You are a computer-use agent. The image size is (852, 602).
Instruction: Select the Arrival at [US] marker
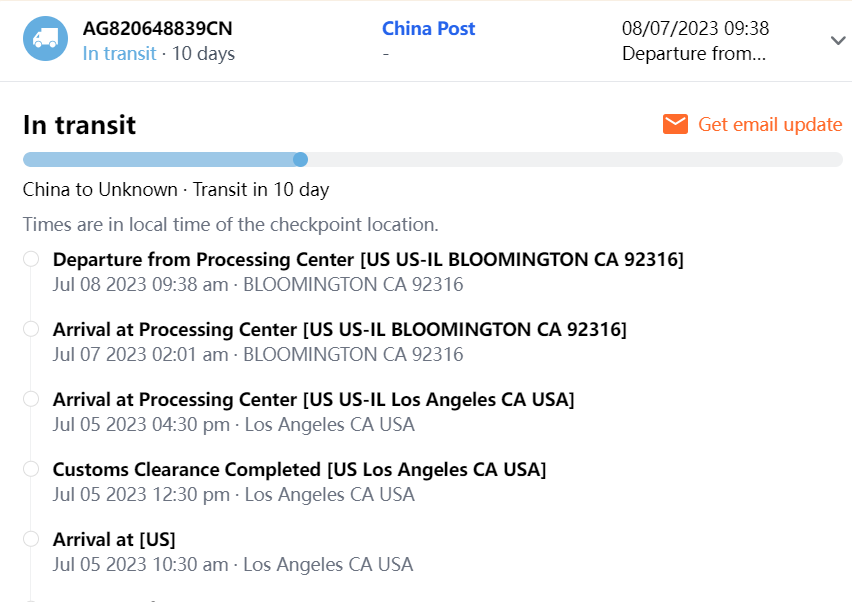[x=31, y=539]
